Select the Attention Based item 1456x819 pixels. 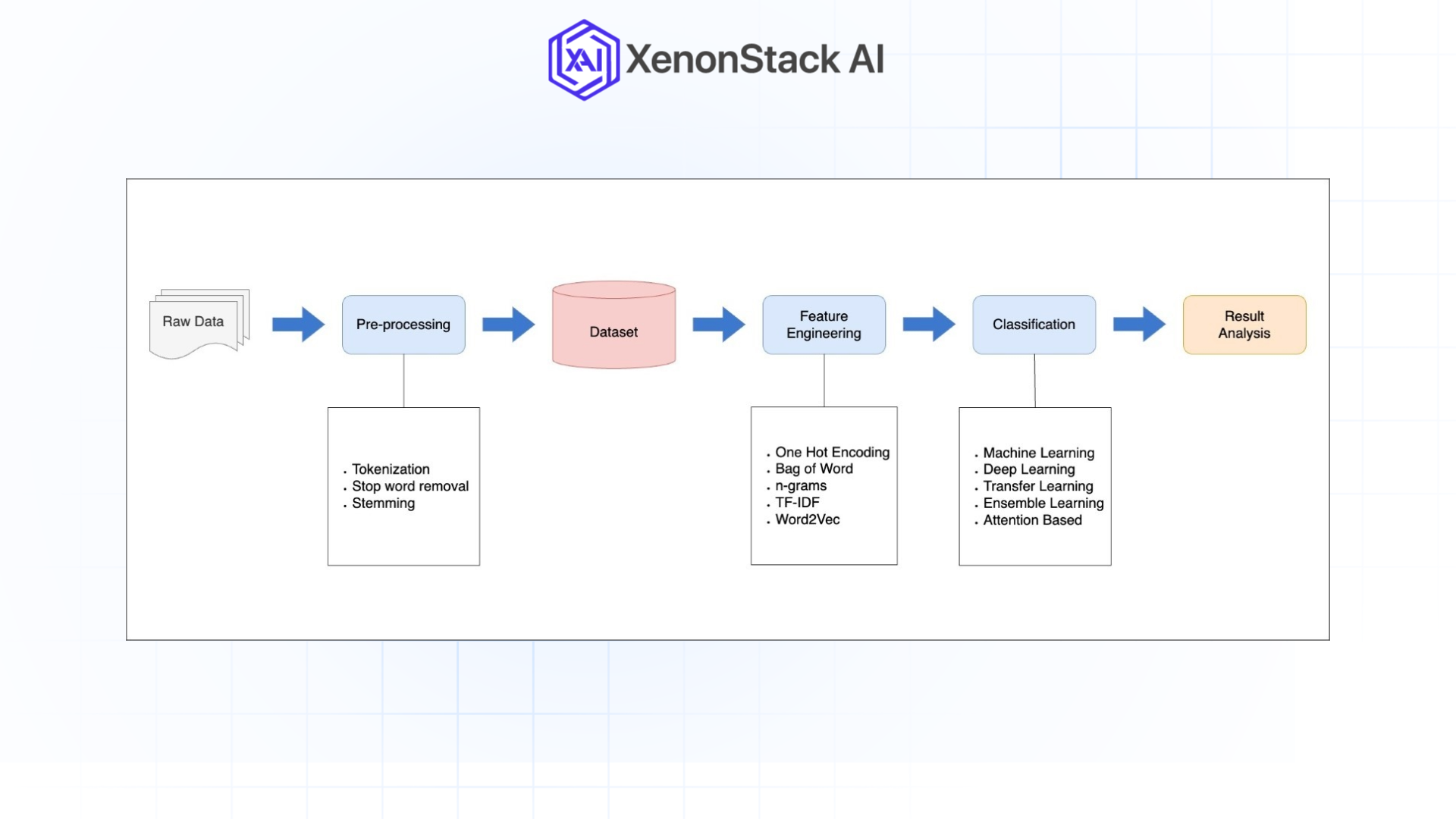click(x=1032, y=520)
